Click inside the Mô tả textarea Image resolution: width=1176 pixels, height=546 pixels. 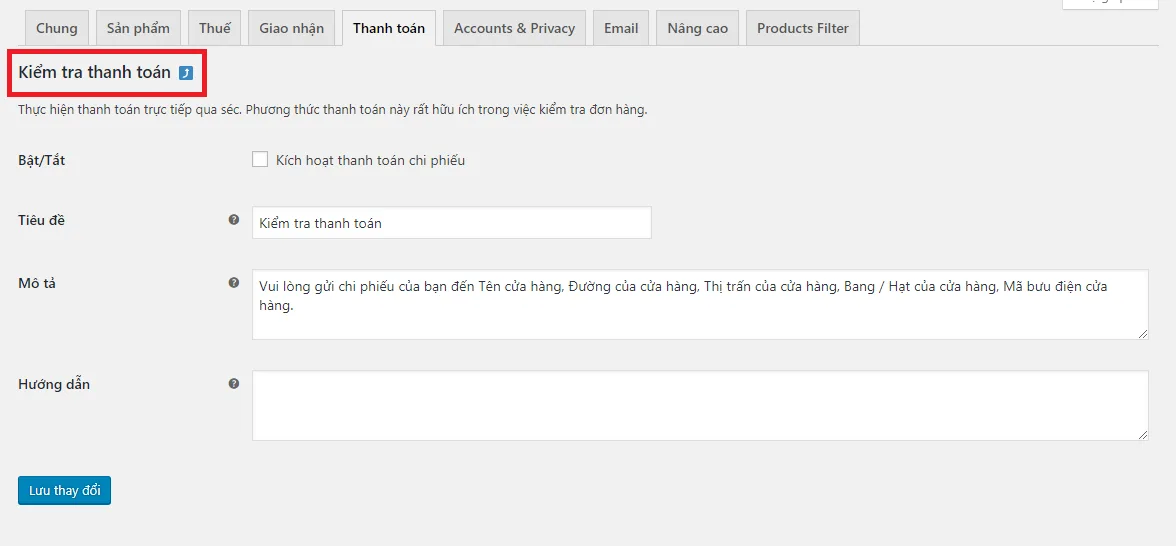pos(700,304)
